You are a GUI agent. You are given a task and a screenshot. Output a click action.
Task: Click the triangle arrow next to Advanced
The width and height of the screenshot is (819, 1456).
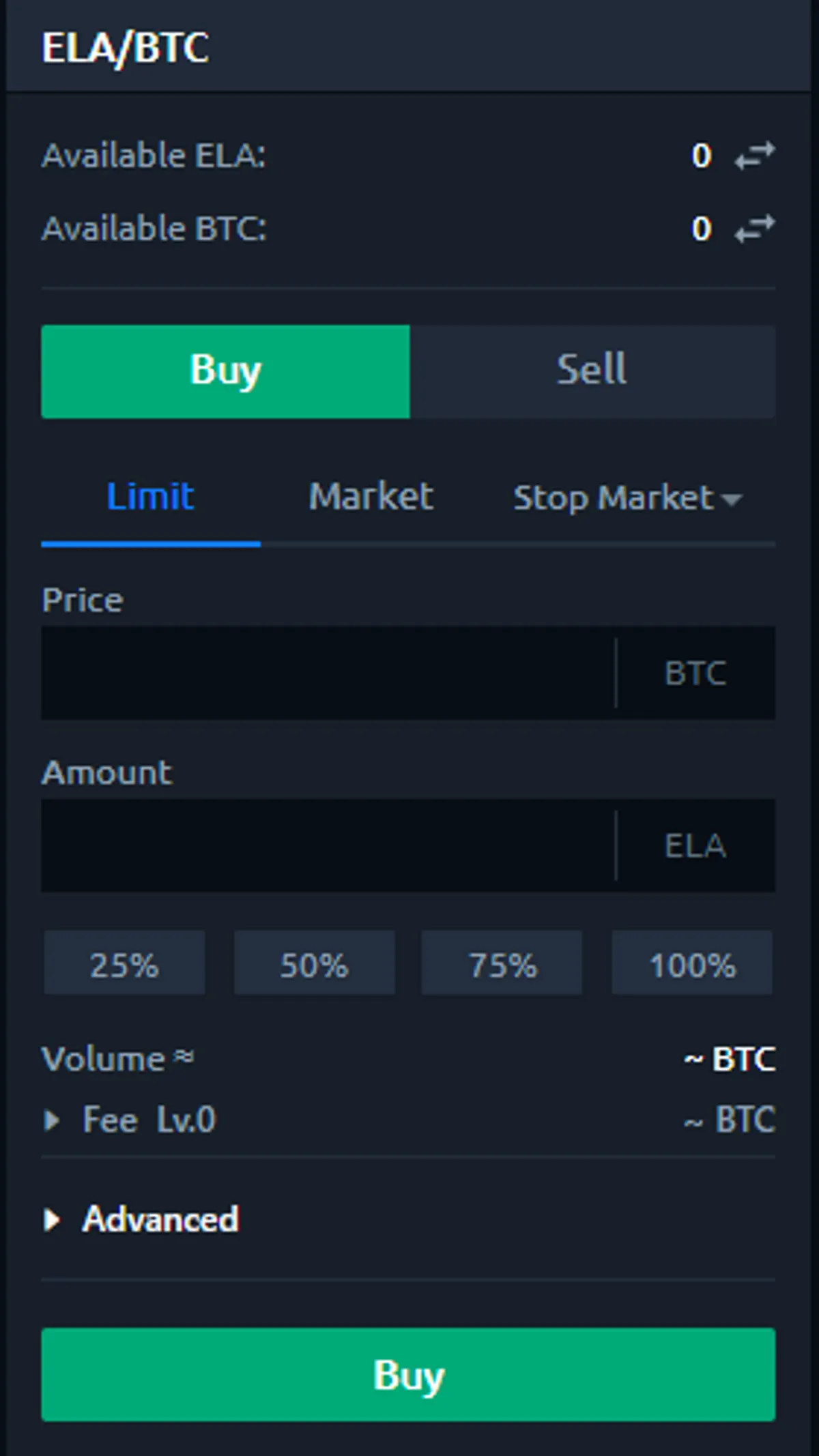point(51,1219)
